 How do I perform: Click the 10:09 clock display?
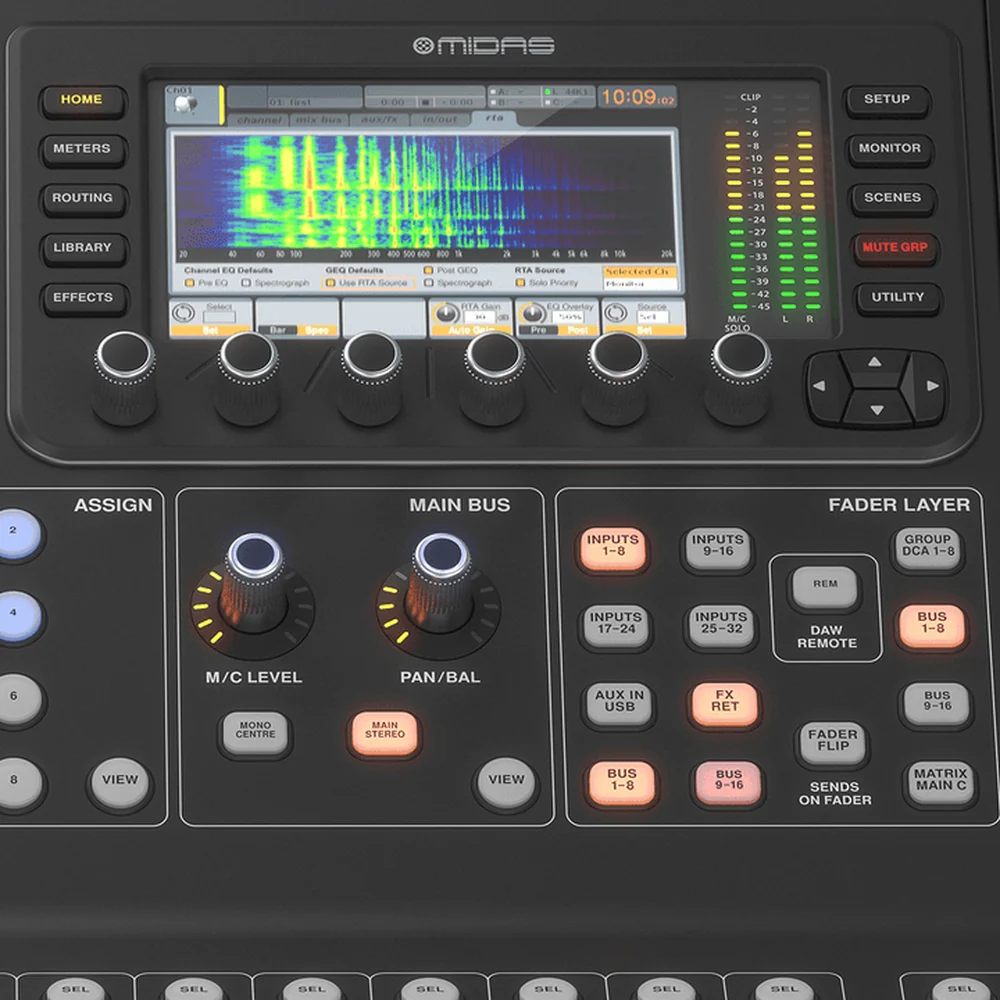point(637,98)
